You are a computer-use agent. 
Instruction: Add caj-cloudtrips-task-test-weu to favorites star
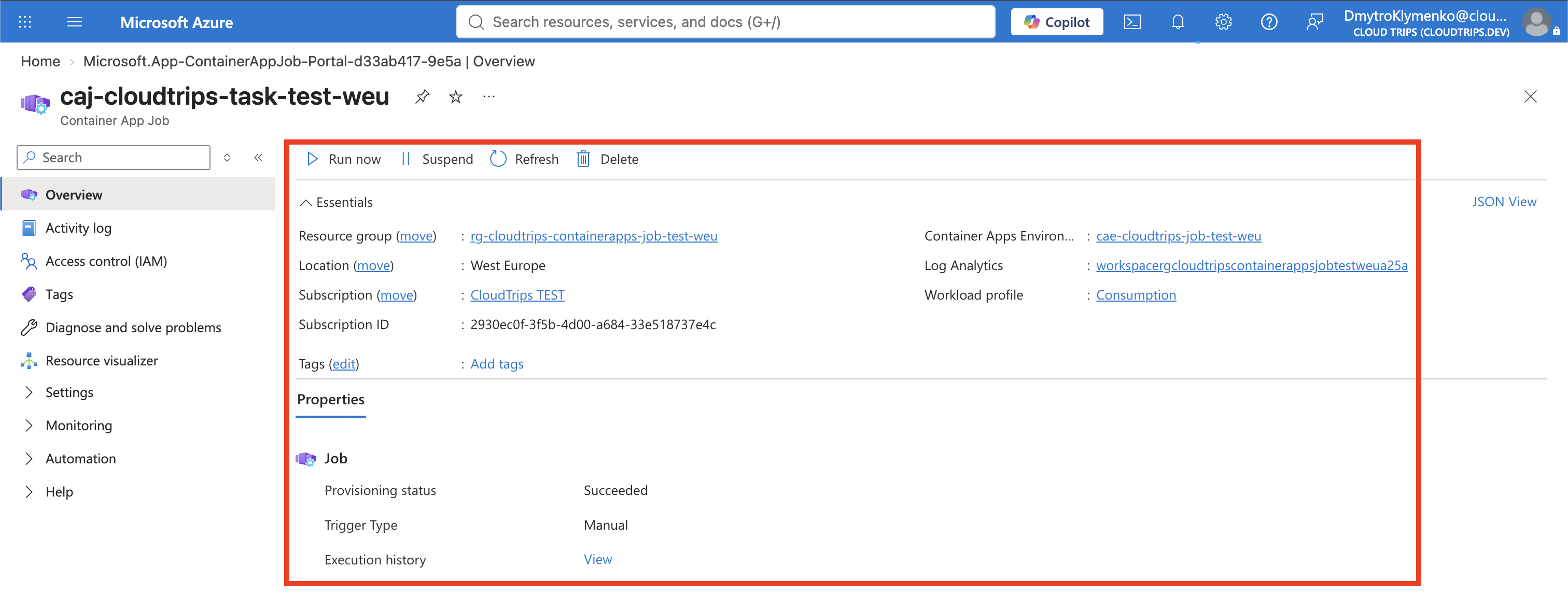(455, 96)
